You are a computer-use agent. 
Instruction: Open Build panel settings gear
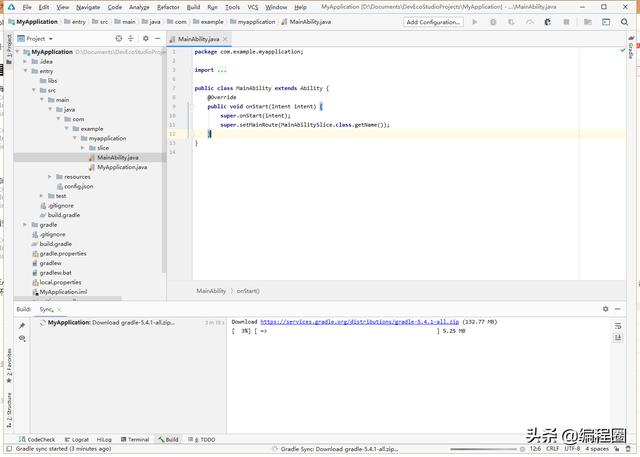point(606,309)
